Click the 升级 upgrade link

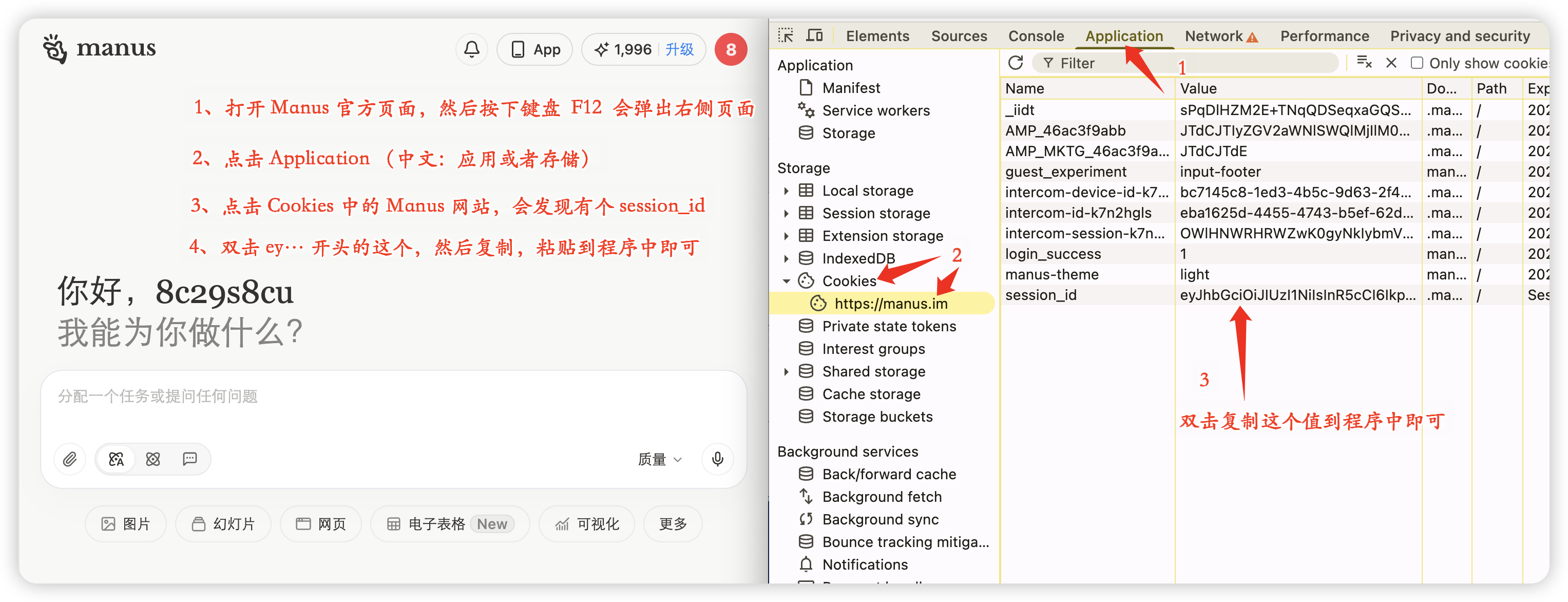679,49
